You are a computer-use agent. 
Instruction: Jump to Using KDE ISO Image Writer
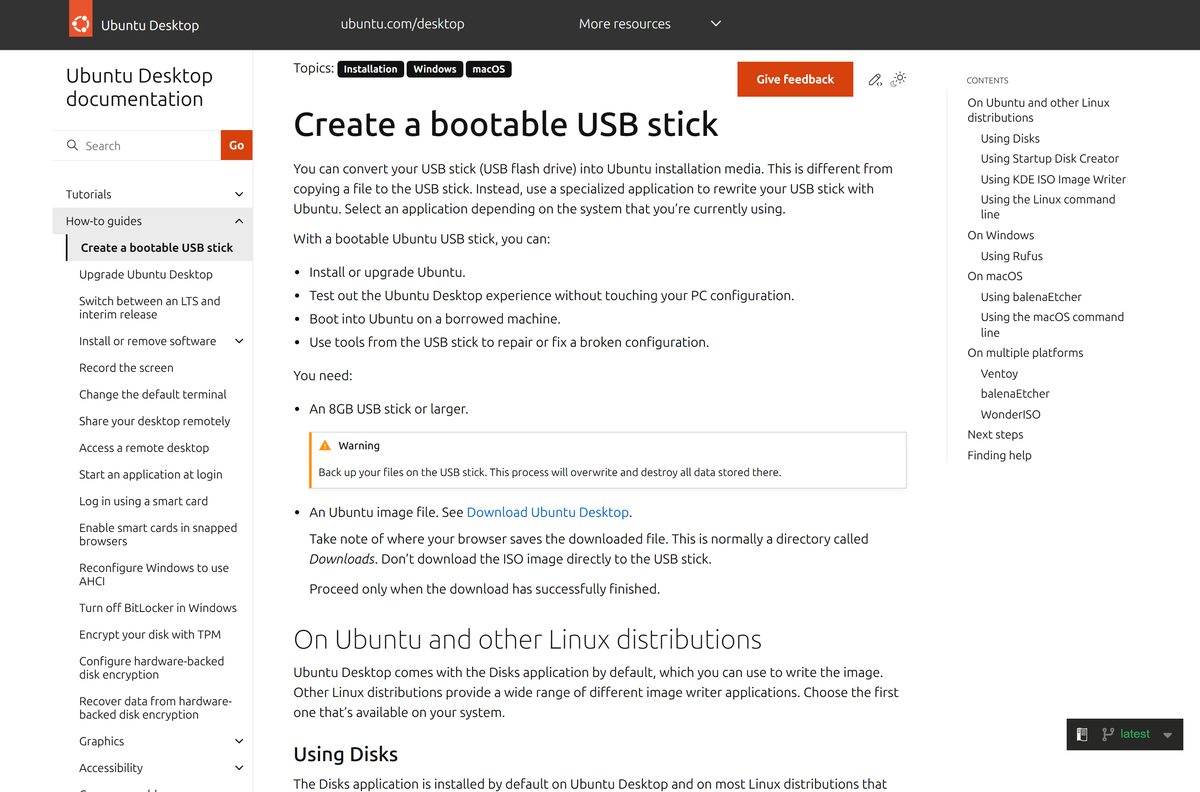click(1053, 179)
